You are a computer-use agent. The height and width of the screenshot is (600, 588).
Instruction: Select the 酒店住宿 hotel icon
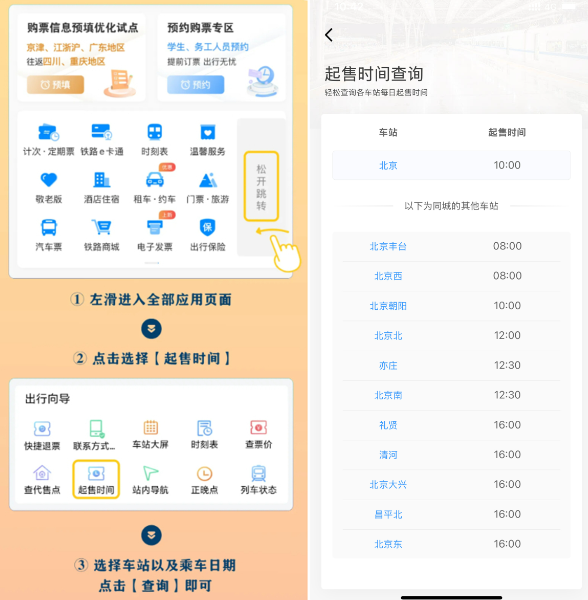pyautogui.click(x=101, y=180)
